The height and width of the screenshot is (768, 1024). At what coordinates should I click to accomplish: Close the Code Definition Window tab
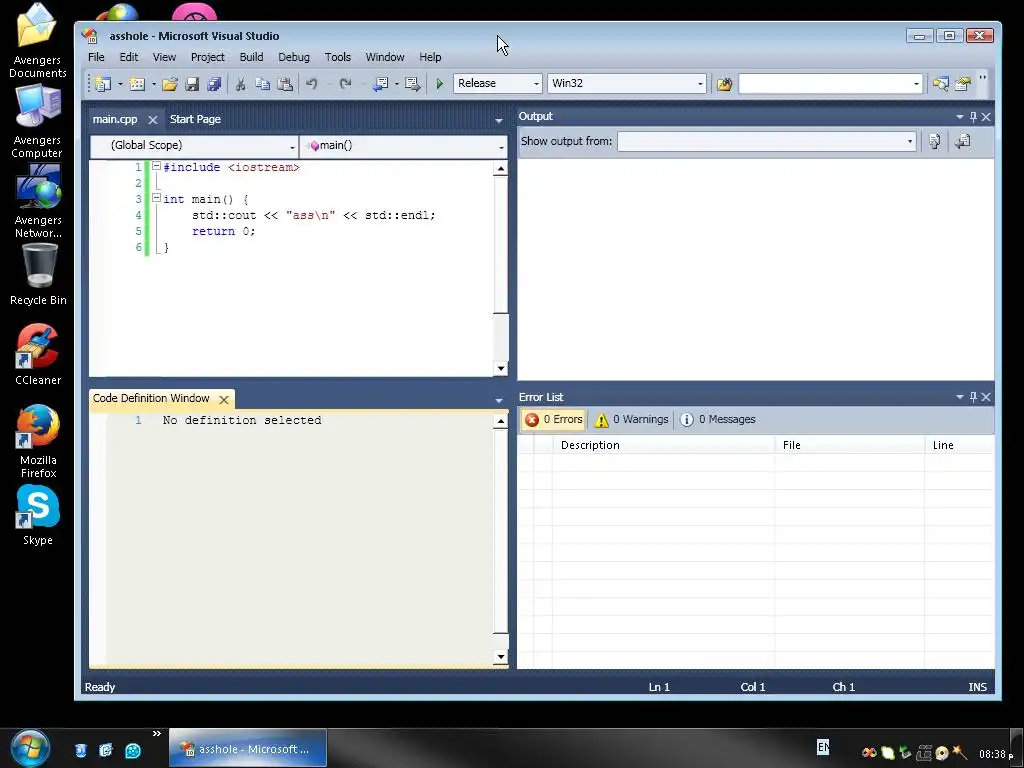(x=224, y=399)
